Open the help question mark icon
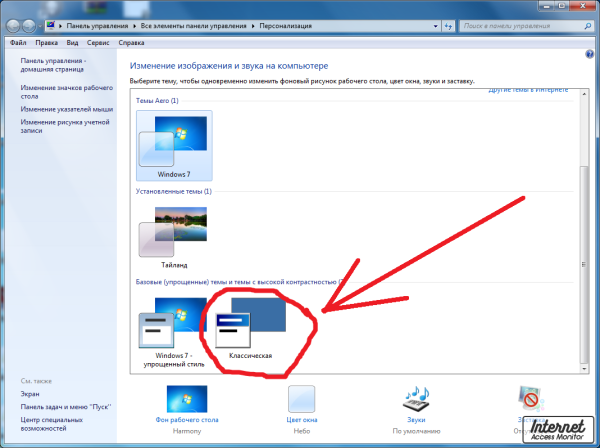 point(589,54)
